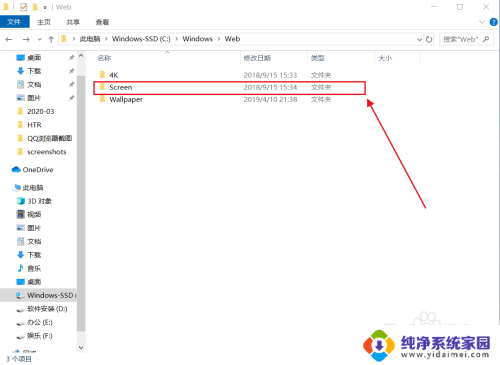The height and width of the screenshot is (365, 500).
Task: Click the Screen folder icon
Action: click(102, 87)
